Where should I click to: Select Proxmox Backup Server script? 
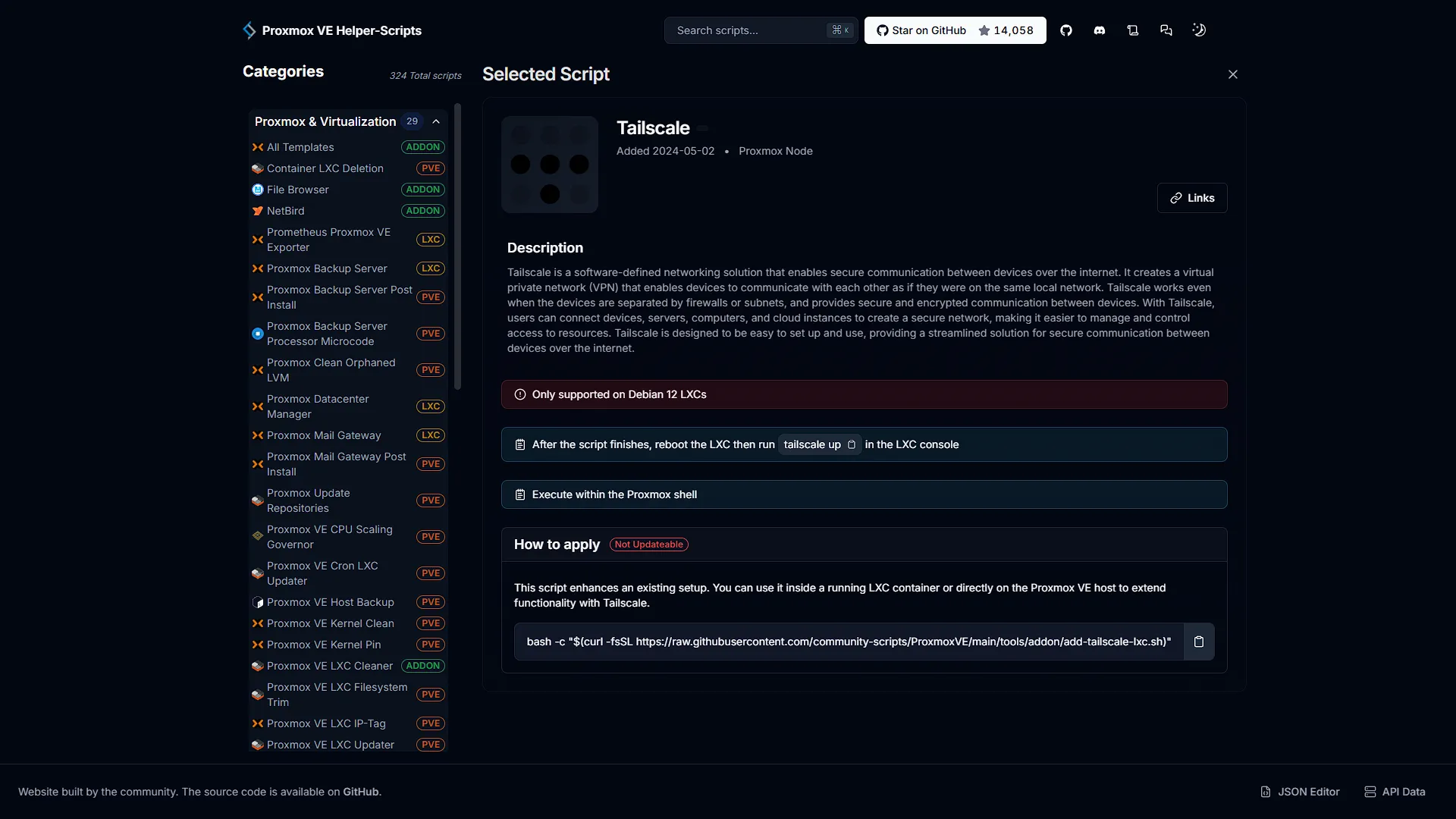(x=348, y=268)
